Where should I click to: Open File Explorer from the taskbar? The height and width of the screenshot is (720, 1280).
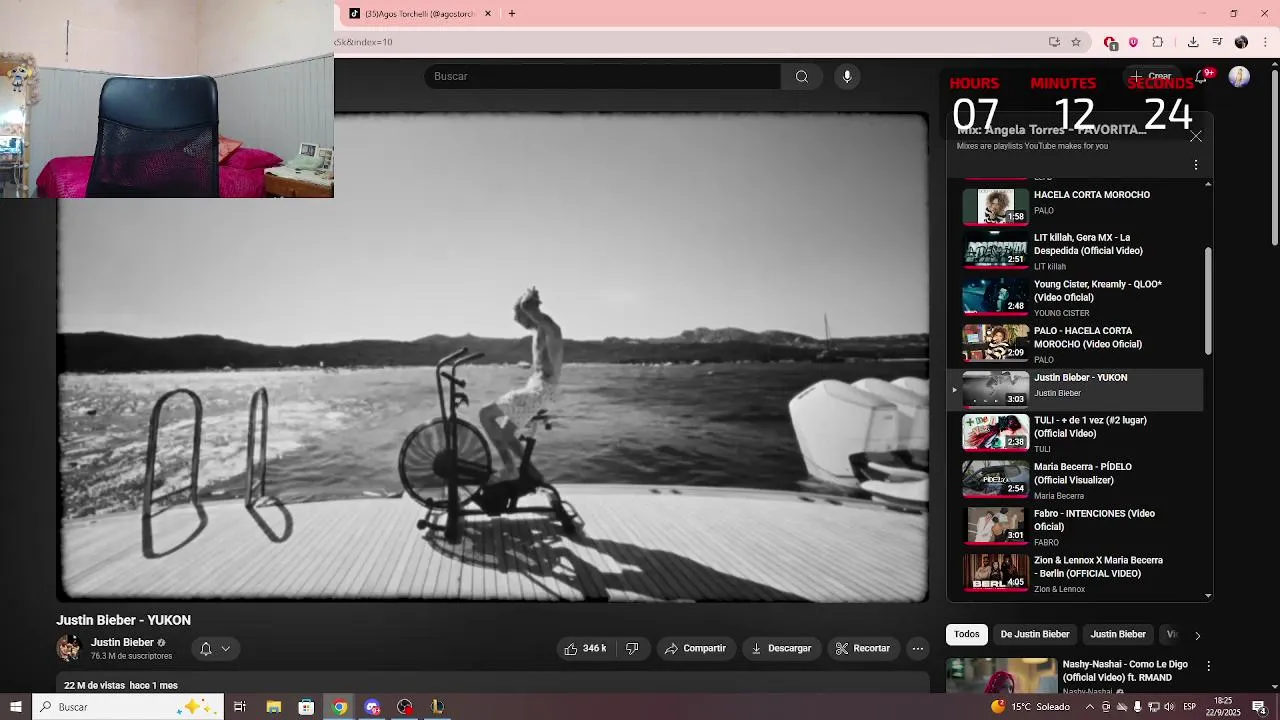(x=273, y=707)
